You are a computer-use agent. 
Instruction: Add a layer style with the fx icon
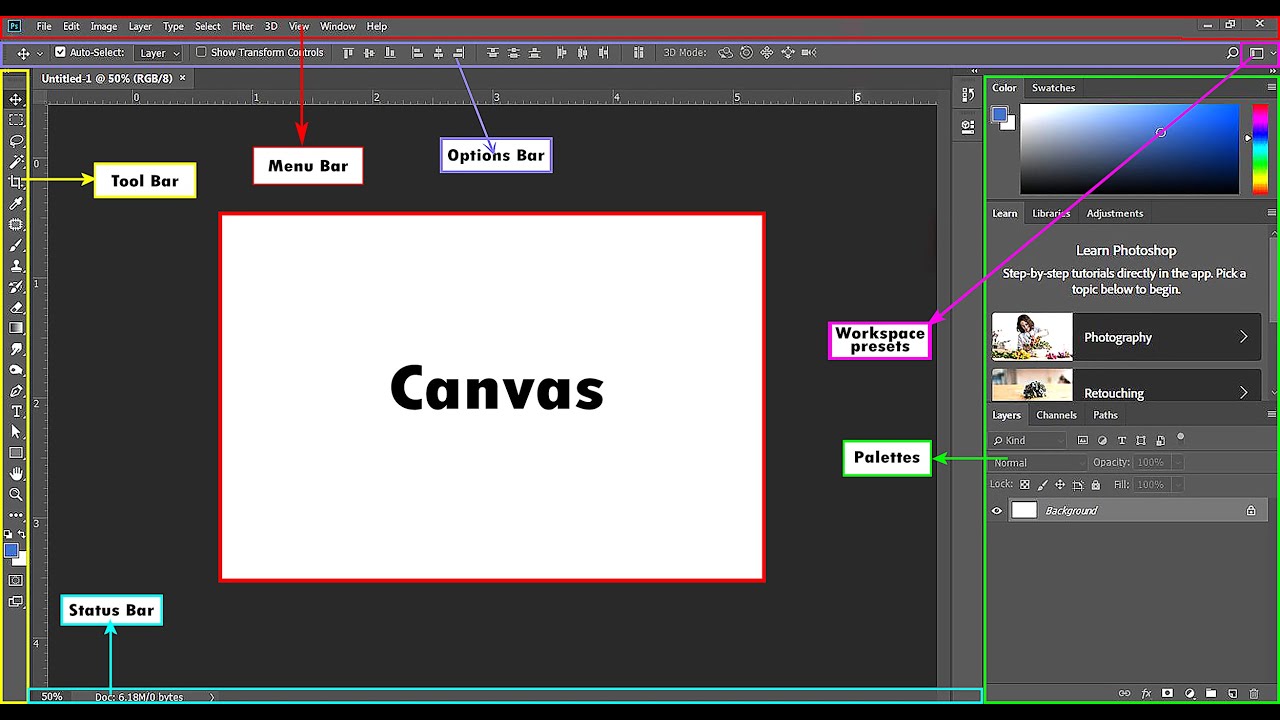(1146, 693)
